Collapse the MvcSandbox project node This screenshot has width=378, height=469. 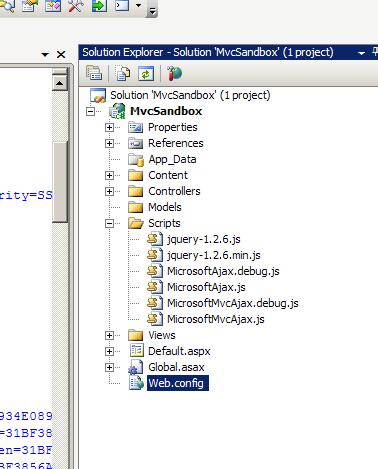[x=90, y=111]
